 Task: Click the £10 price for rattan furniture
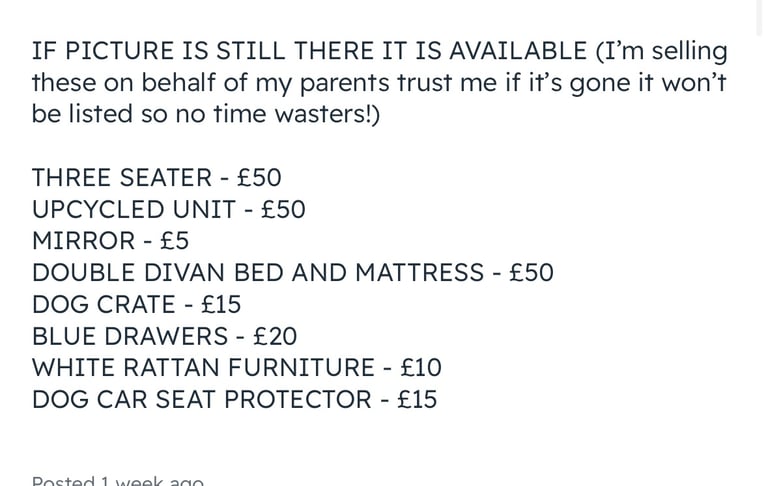421,367
